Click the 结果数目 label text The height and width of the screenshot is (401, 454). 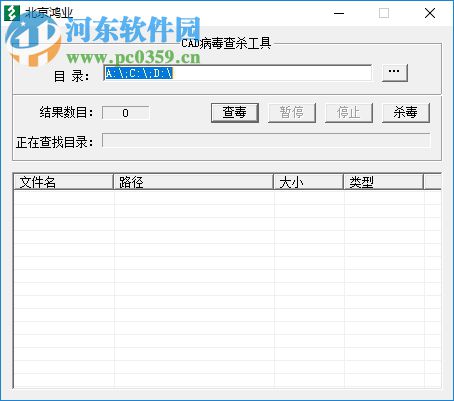pyautogui.click(x=66, y=112)
